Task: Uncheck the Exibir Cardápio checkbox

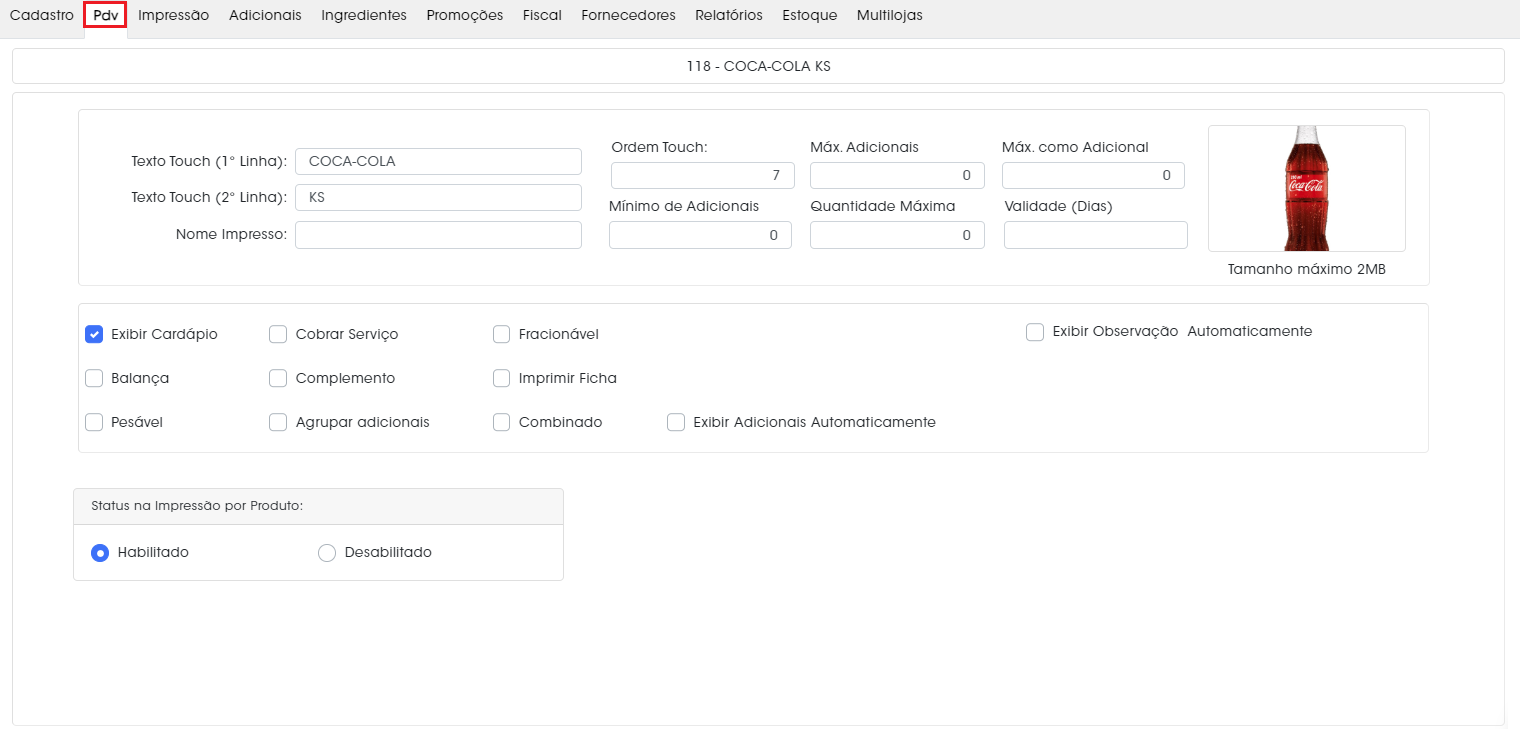Action: (94, 334)
